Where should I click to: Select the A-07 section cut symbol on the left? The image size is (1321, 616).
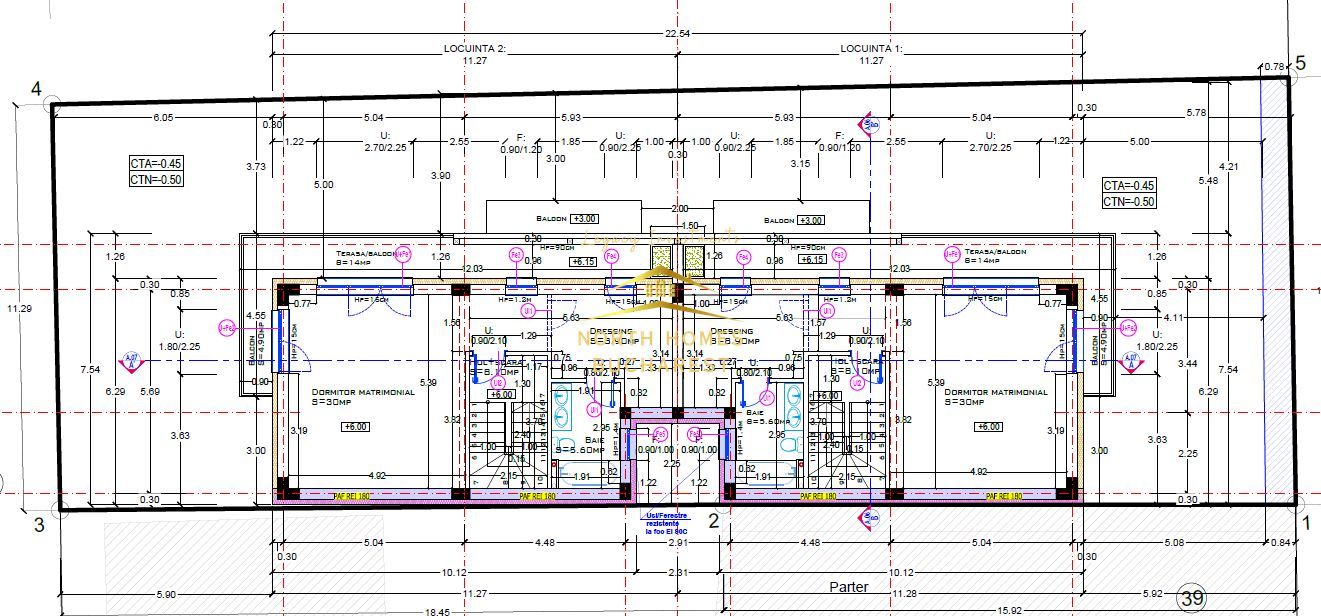[x=131, y=360]
